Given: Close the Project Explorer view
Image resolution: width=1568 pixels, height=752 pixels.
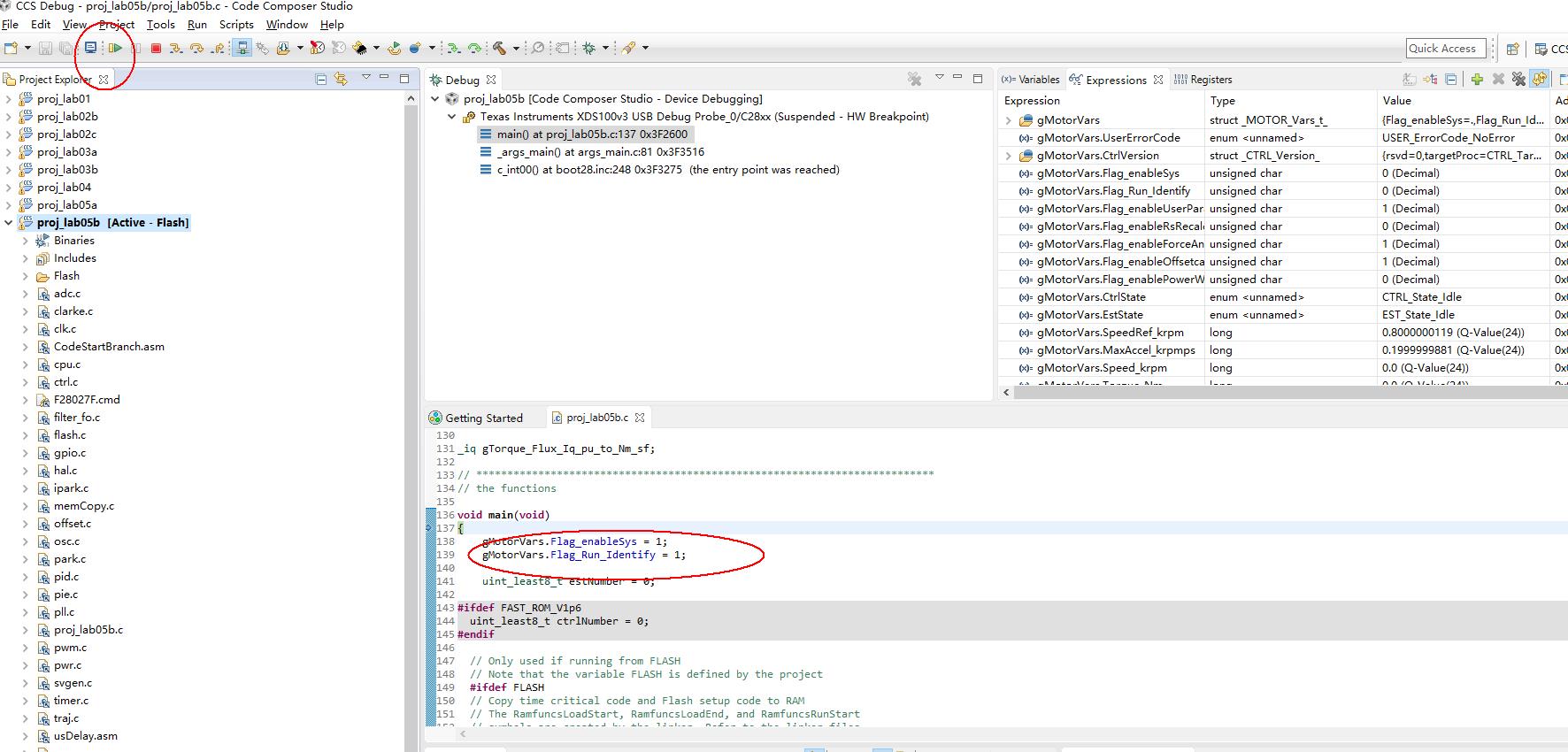Looking at the screenshot, I should 104,79.
